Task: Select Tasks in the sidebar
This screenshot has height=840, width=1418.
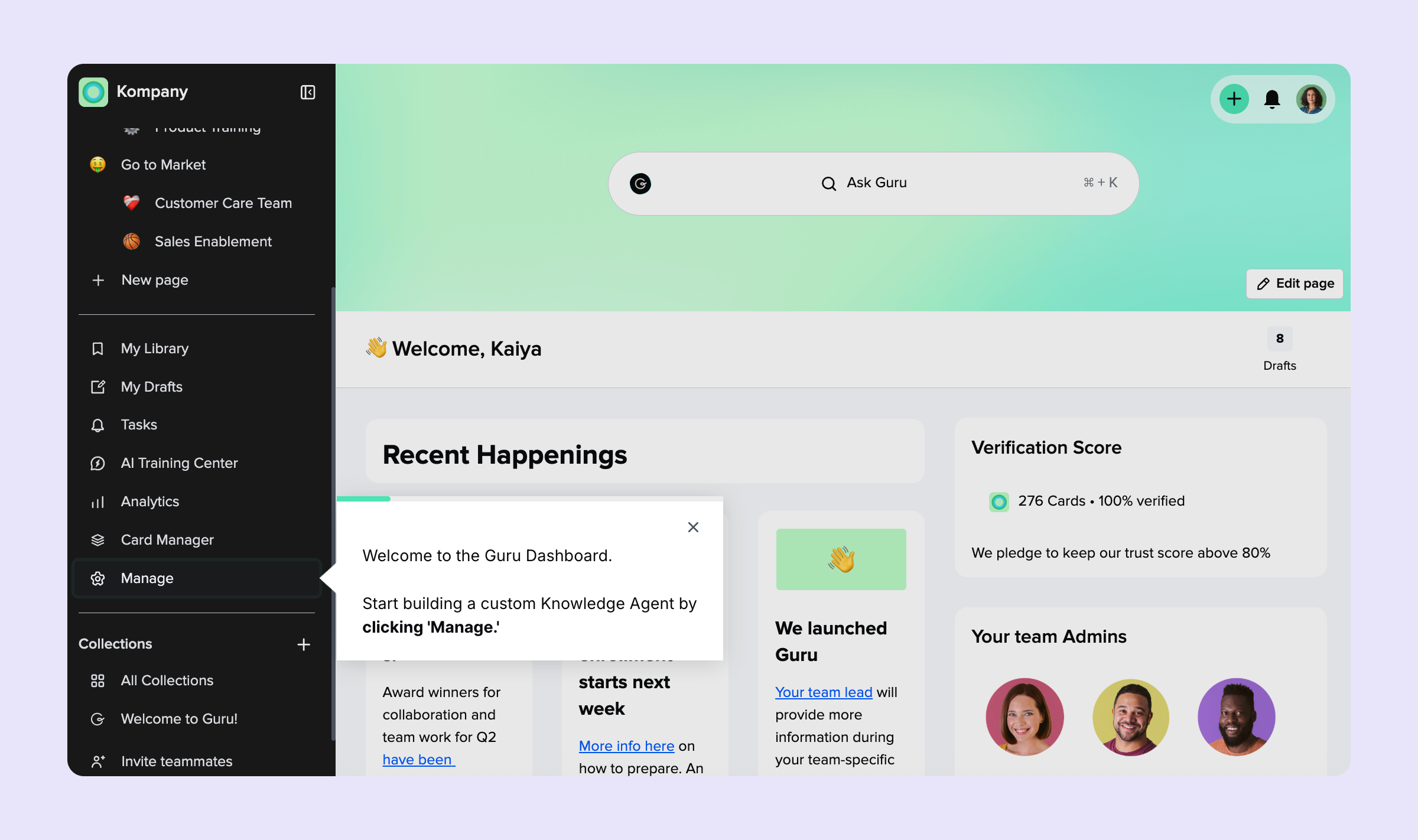Action: point(138,424)
